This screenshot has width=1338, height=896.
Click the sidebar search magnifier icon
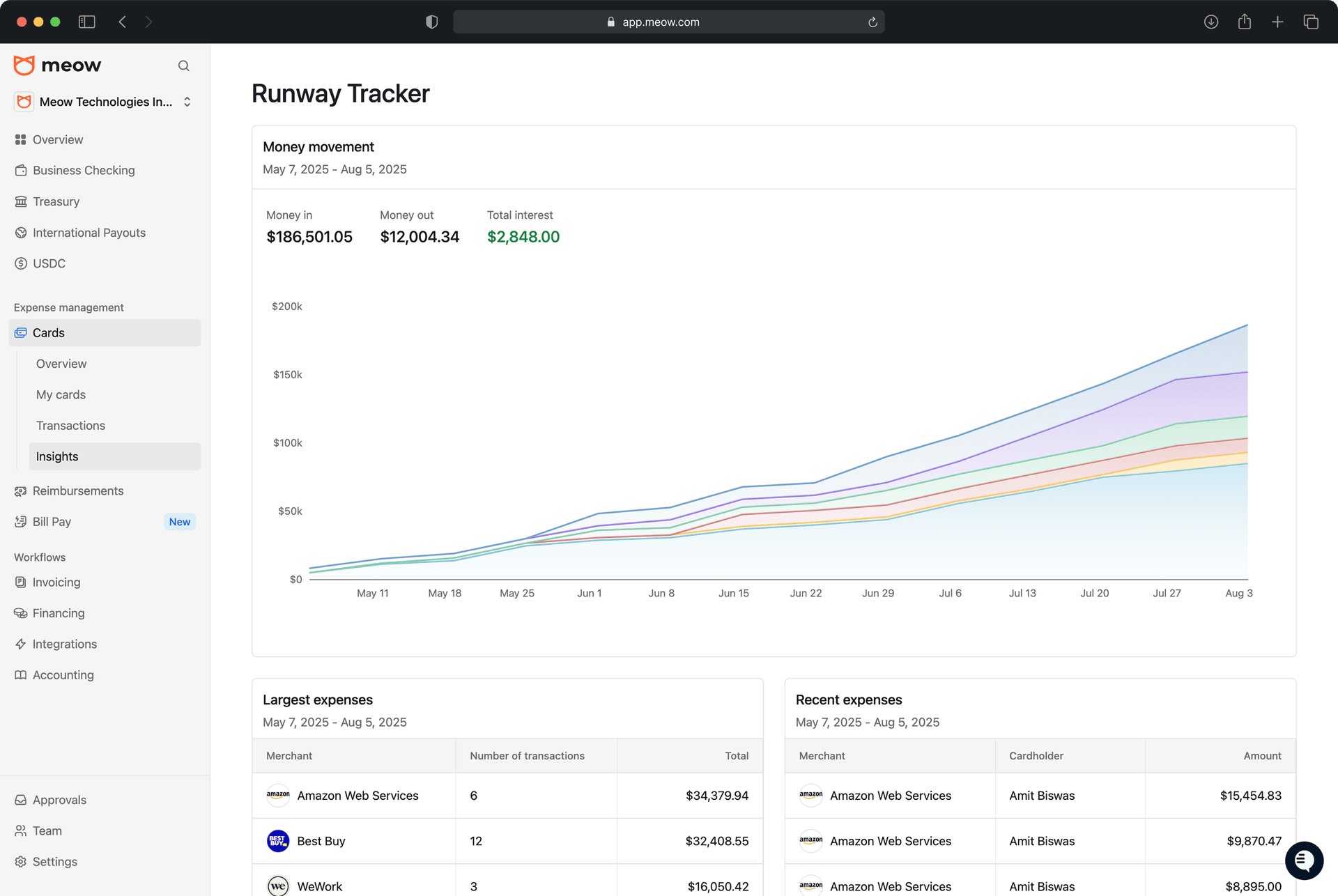[x=183, y=65]
